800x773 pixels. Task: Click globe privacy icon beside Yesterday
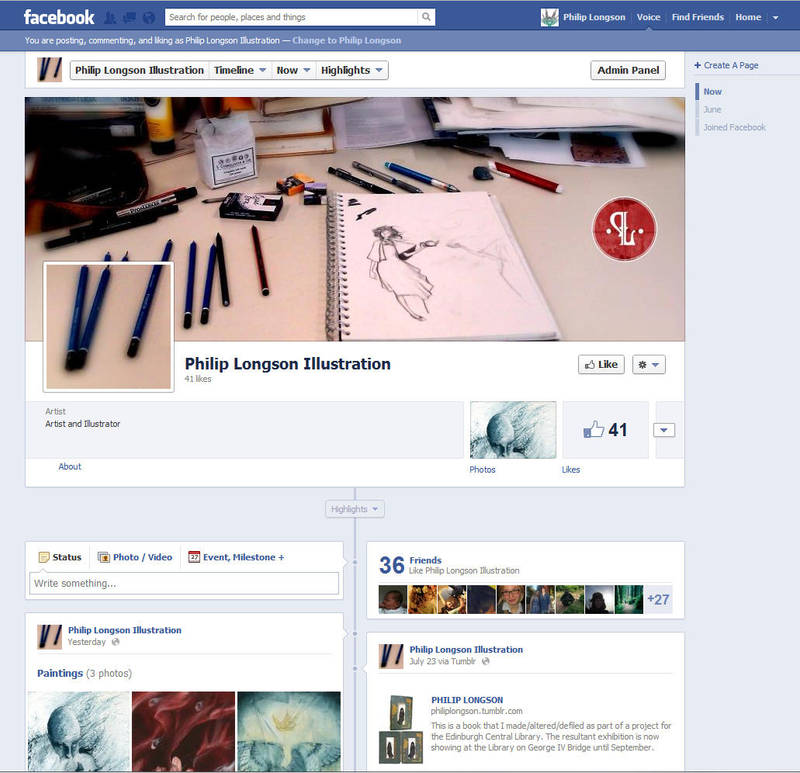(x=116, y=642)
